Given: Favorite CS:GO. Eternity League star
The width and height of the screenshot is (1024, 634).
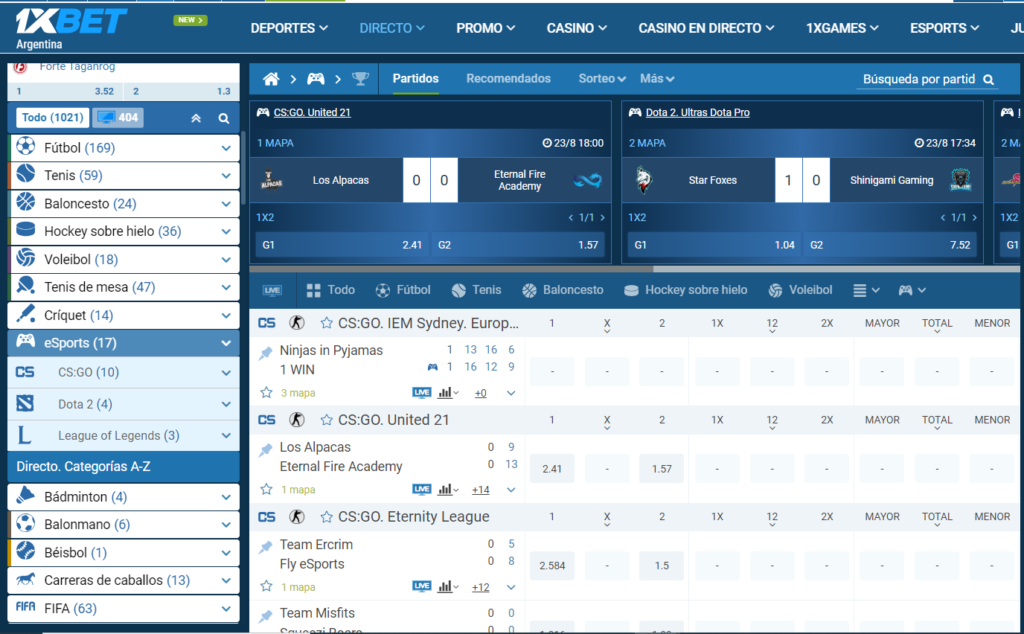Looking at the screenshot, I should 327,516.
